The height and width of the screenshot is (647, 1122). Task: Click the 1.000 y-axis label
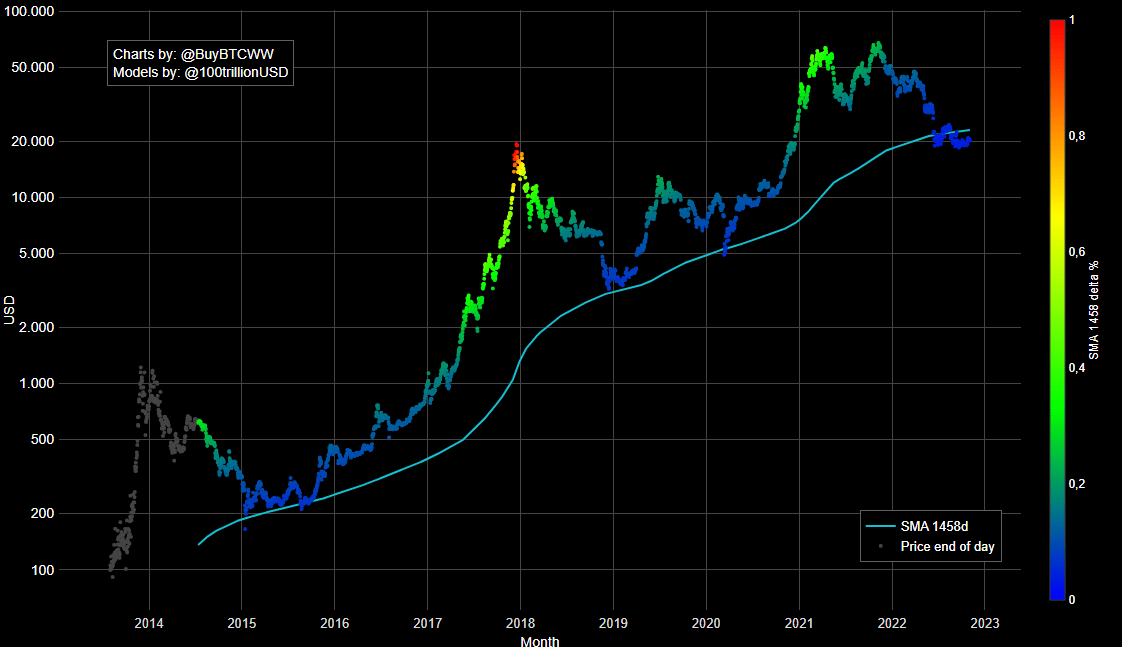(36, 384)
